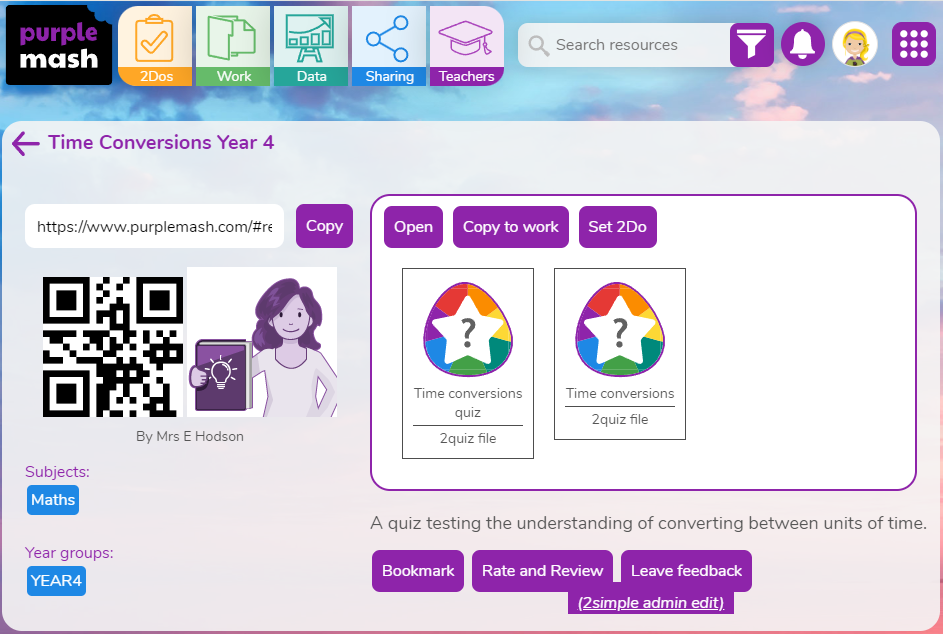Select the Time conversions quiz thumbnail
This screenshot has height=634, width=943.
click(467, 330)
